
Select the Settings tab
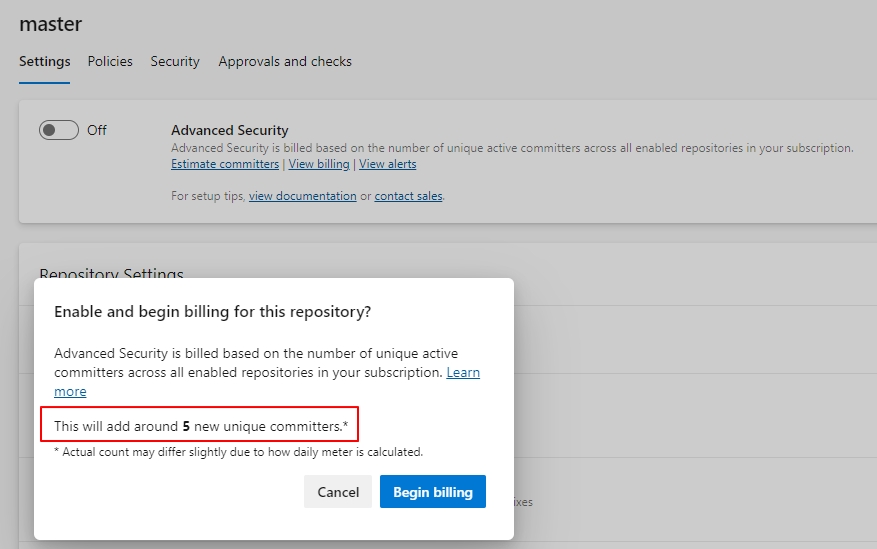45,61
